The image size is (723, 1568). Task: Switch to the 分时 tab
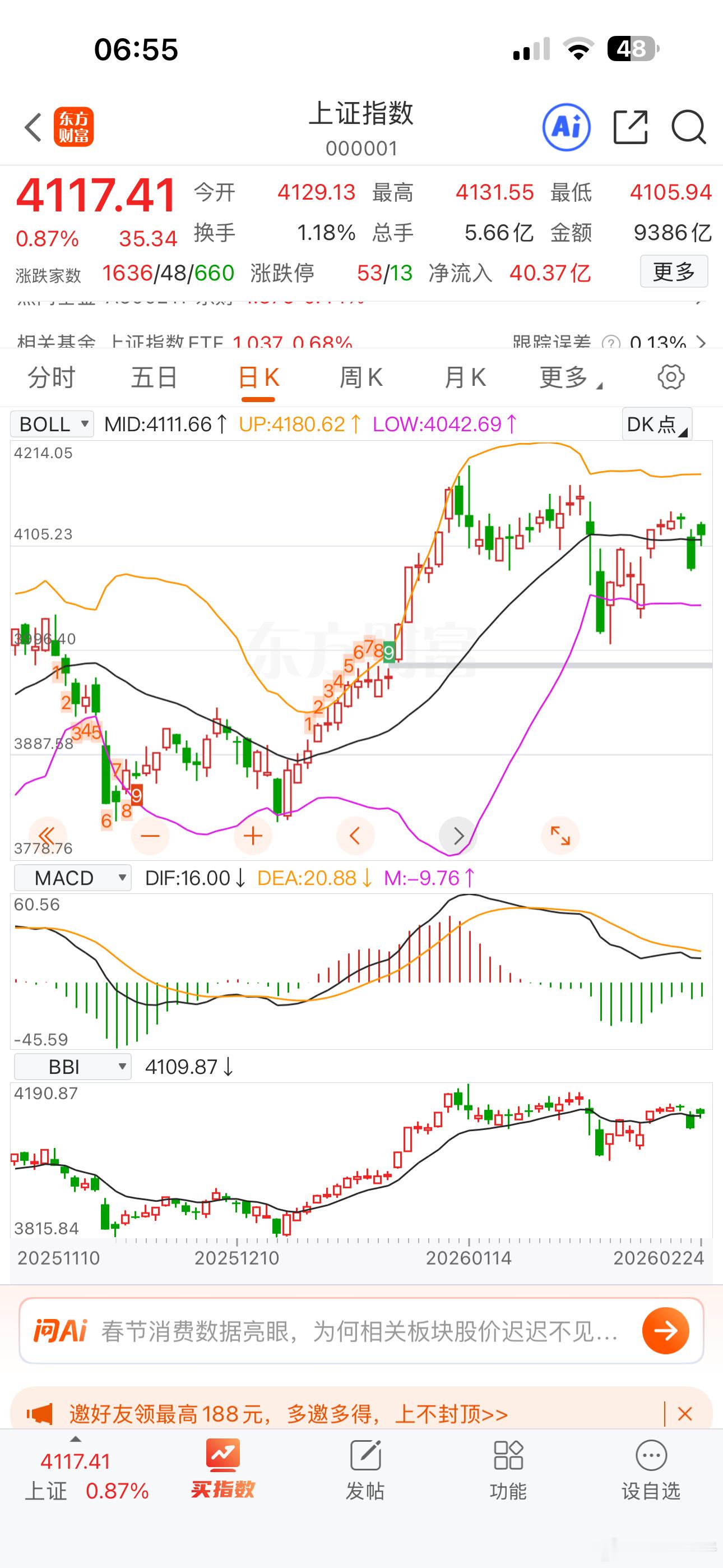[51, 377]
